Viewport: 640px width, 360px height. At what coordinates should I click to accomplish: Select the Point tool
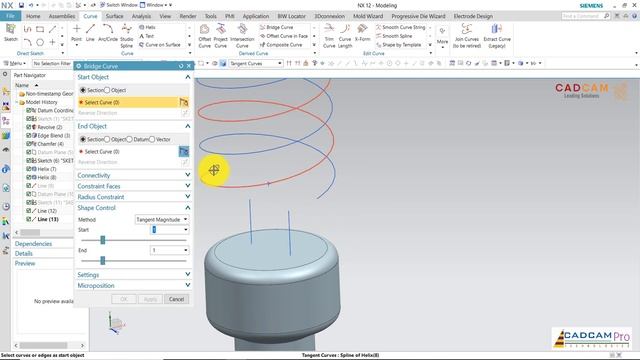pos(76,33)
